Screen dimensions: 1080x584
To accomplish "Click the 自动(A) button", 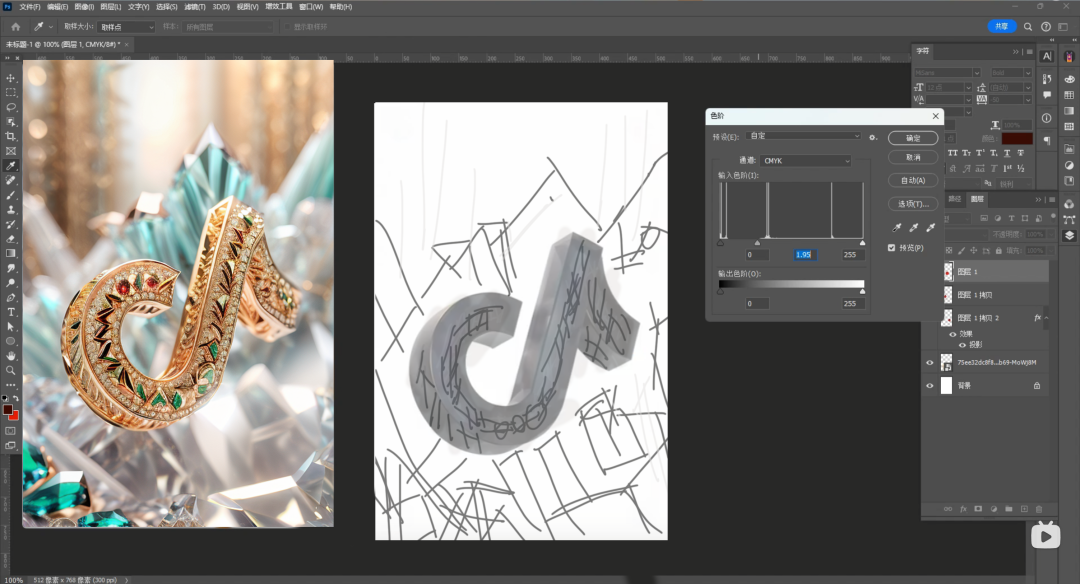I will (913, 180).
